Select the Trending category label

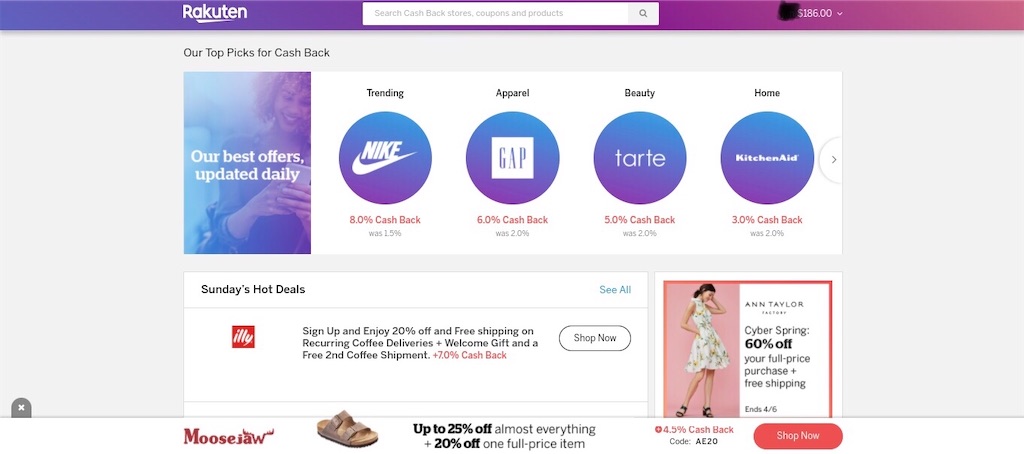pyautogui.click(x=385, y=93)
